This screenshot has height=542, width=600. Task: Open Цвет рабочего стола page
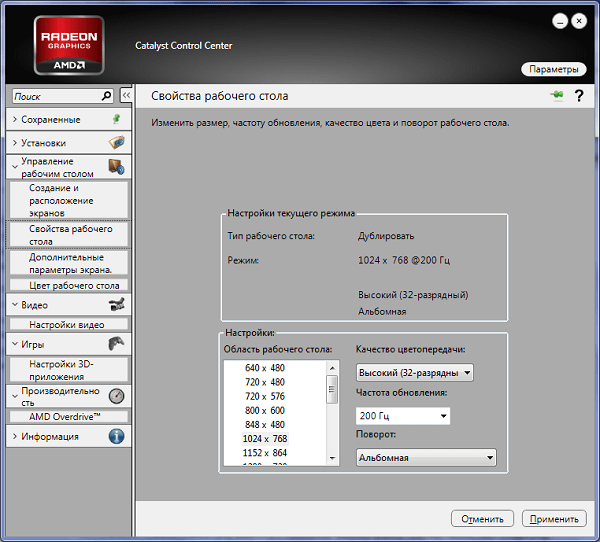69,285
